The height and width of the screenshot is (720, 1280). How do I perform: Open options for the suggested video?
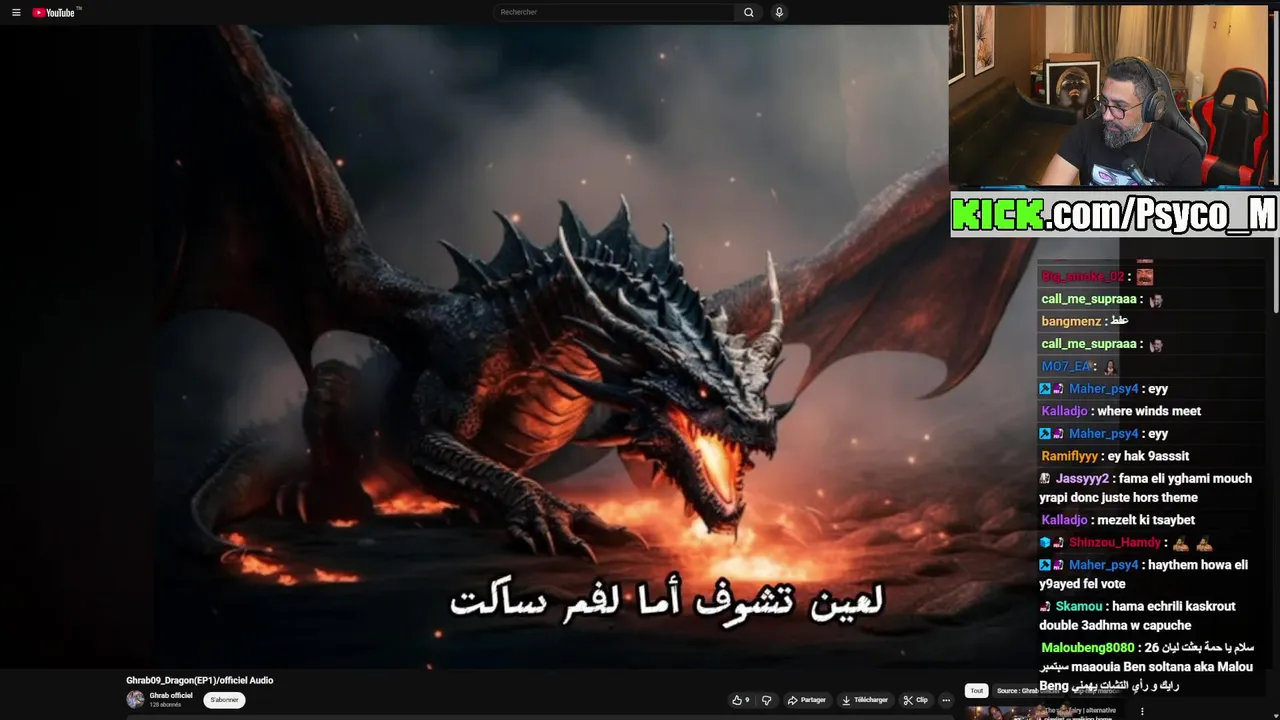coord(1142,712)
